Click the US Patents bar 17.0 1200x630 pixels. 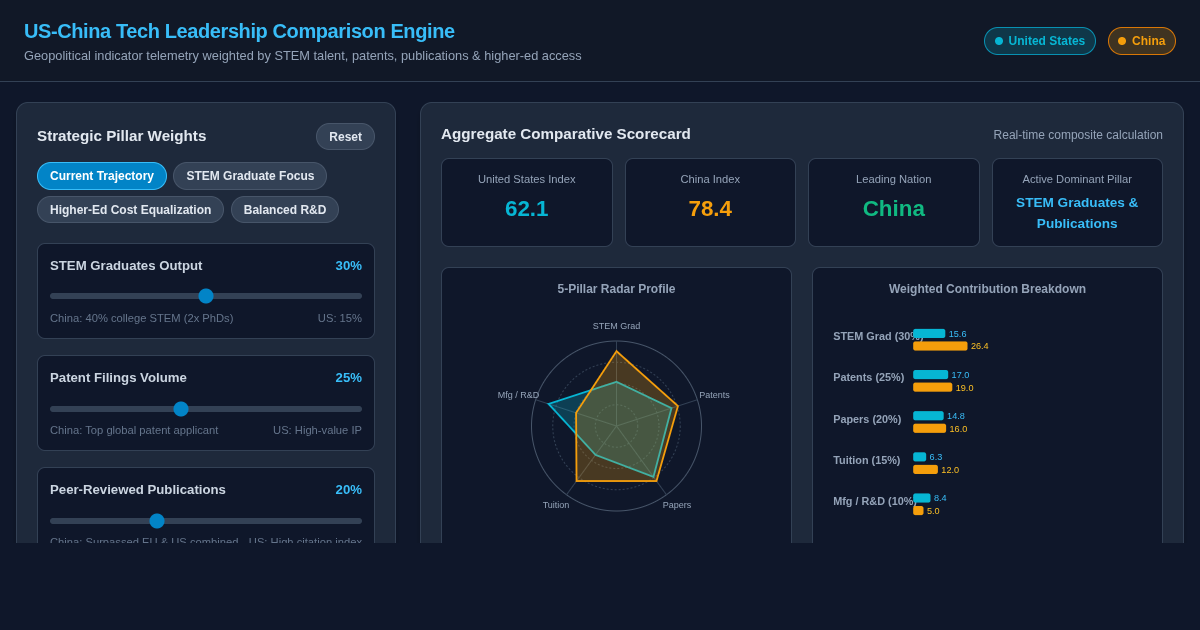click(x=930, y=375)
